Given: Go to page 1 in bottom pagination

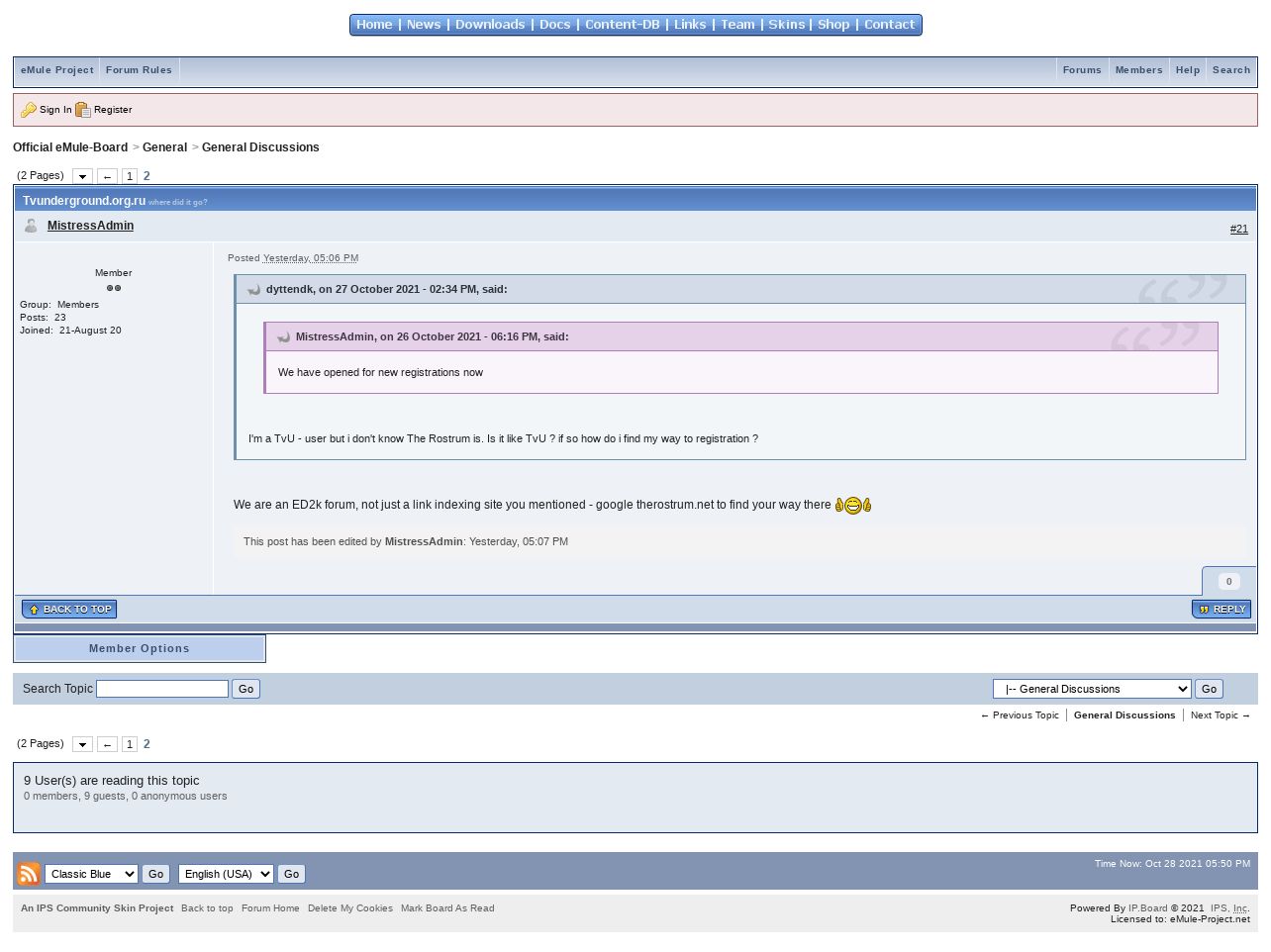Looking at the screenshot, I should 130,744.
